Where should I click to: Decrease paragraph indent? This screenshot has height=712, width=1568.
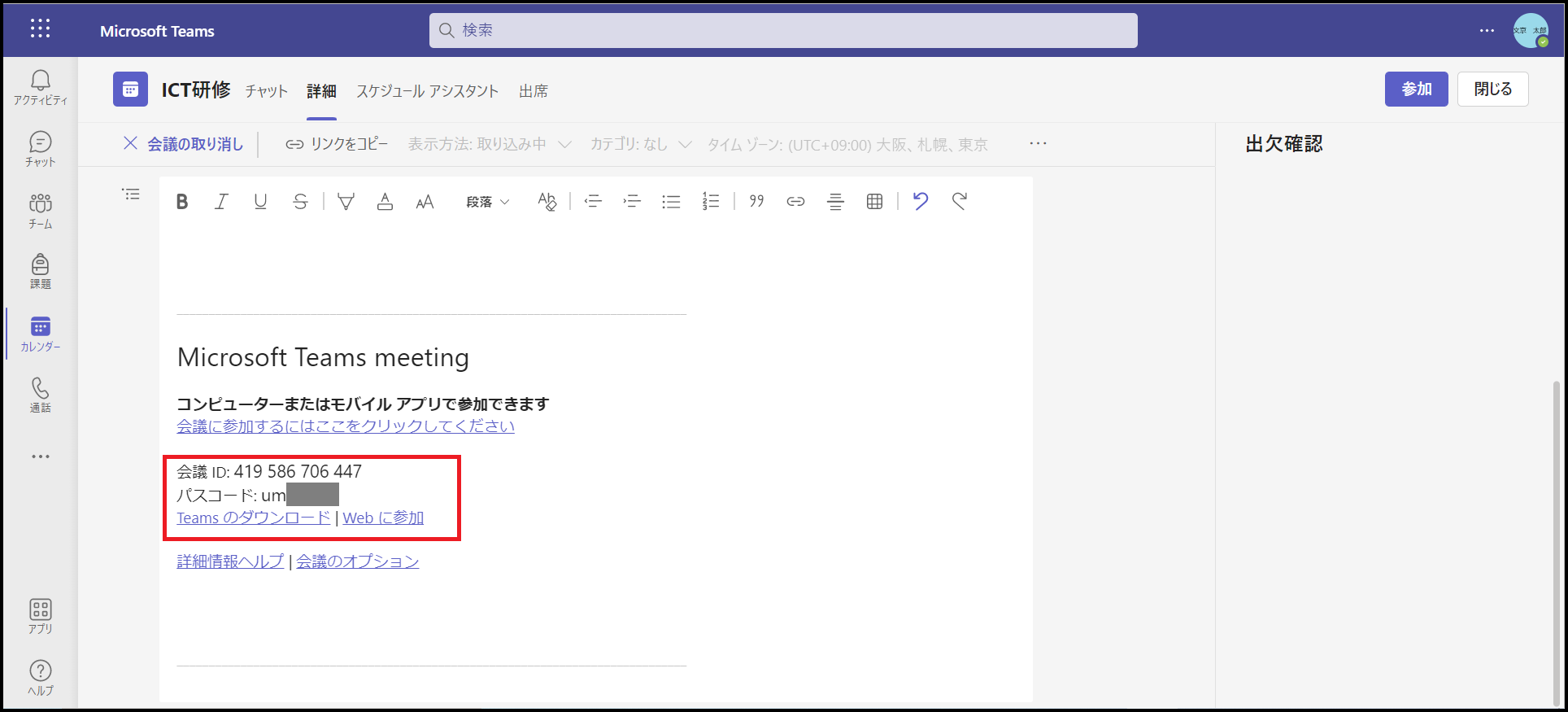[x=593, y=202]
